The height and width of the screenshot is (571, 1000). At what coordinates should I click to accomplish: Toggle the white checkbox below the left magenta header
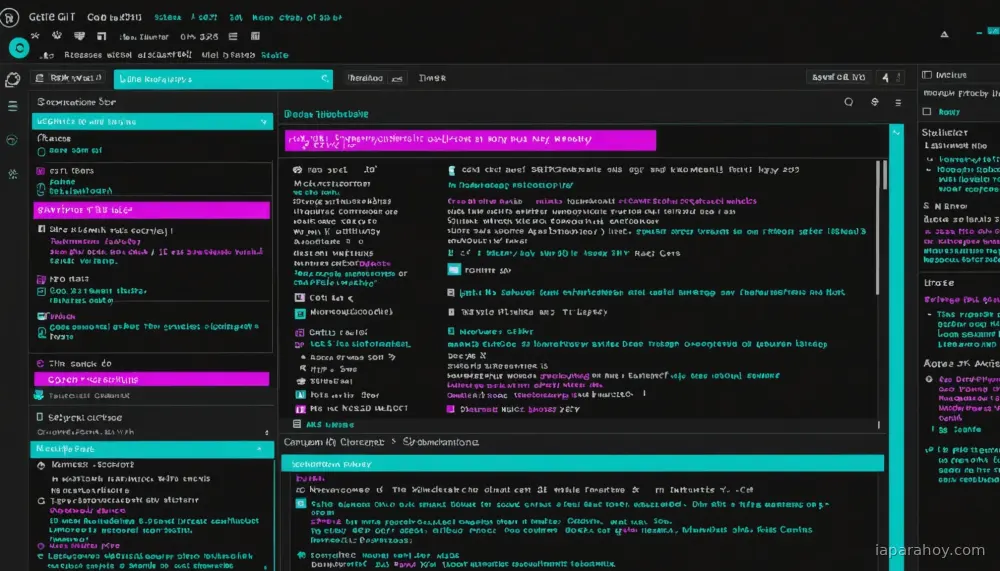point(41,229)
